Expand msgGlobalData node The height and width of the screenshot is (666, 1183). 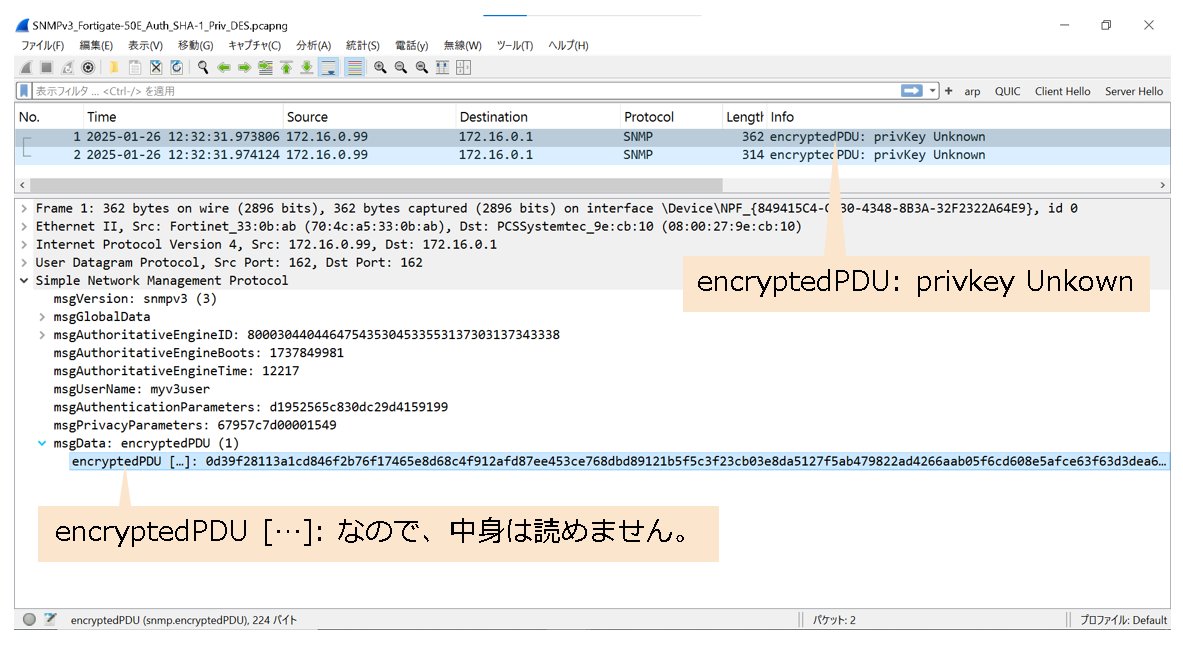tap(42, 317)
